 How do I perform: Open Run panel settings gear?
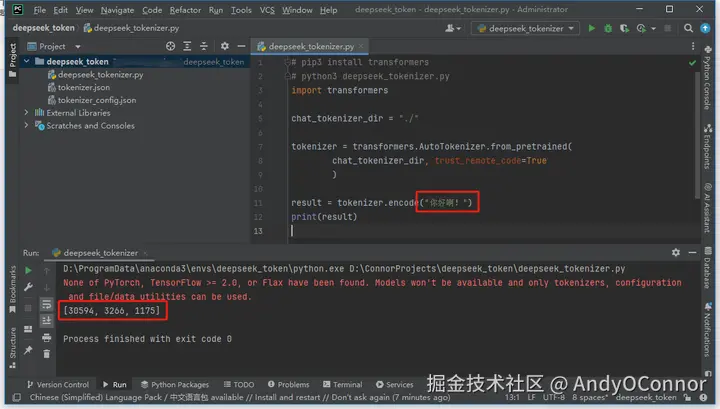click(x=676, y=252)
